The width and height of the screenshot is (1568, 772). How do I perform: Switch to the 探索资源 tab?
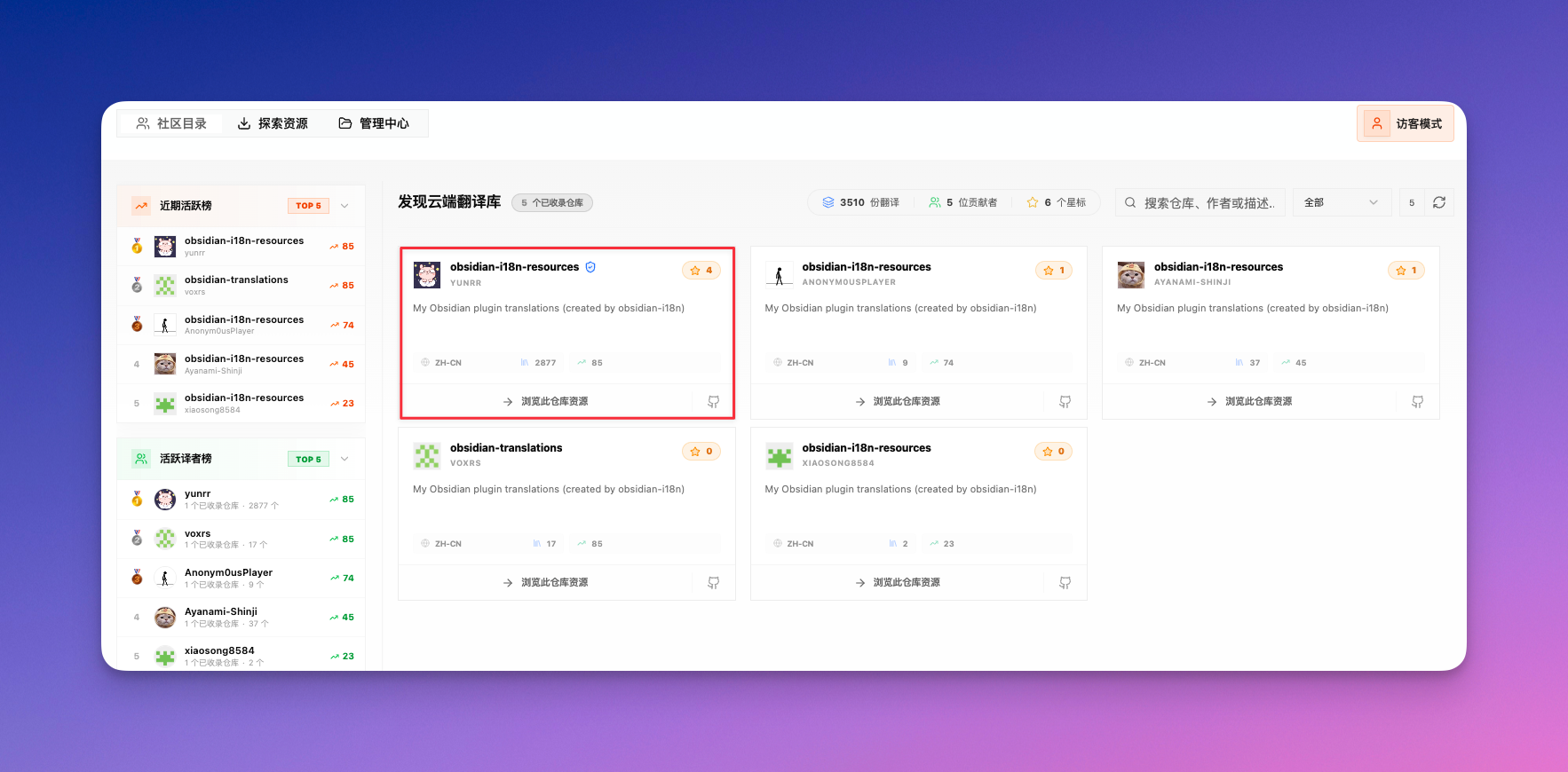pos(273,123)
